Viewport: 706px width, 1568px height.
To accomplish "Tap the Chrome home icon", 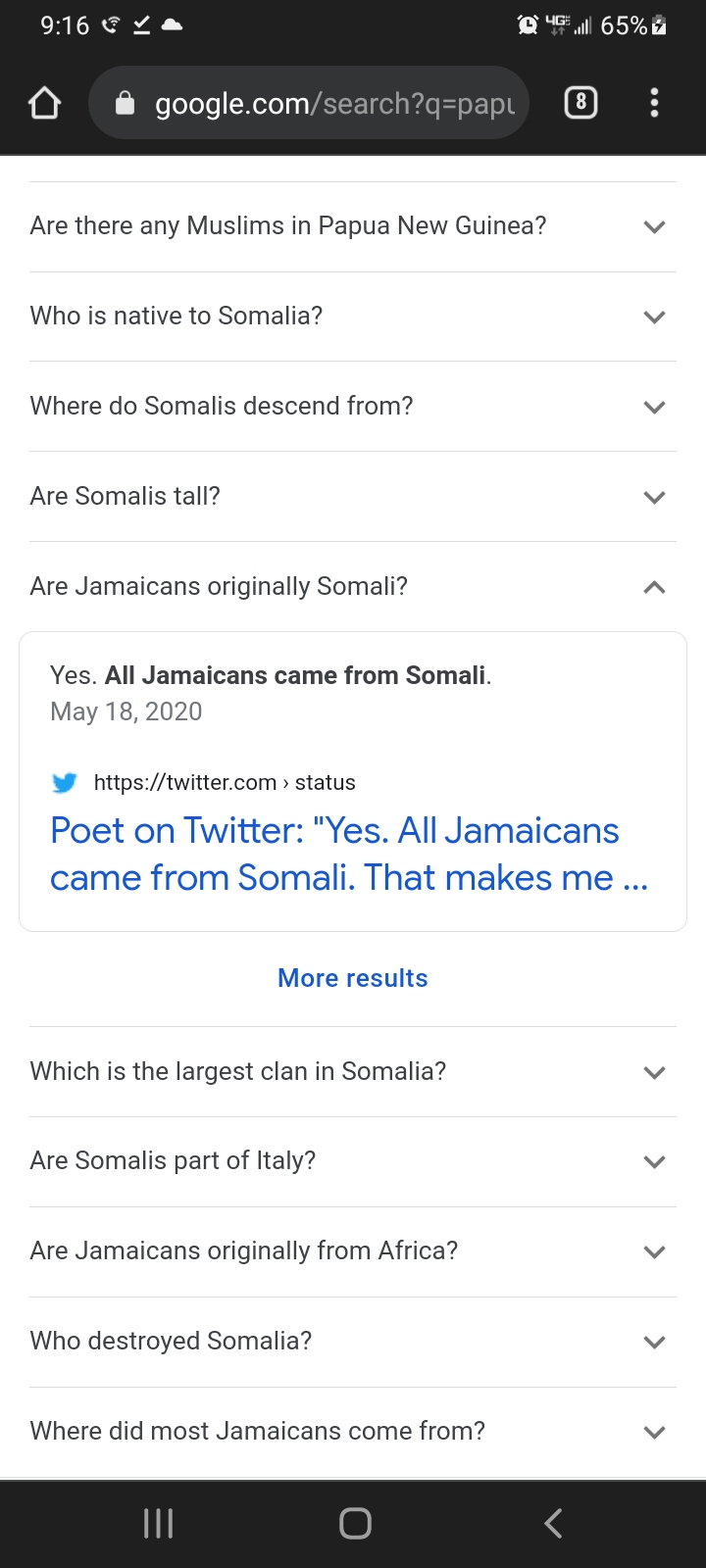I will (44, 103).
